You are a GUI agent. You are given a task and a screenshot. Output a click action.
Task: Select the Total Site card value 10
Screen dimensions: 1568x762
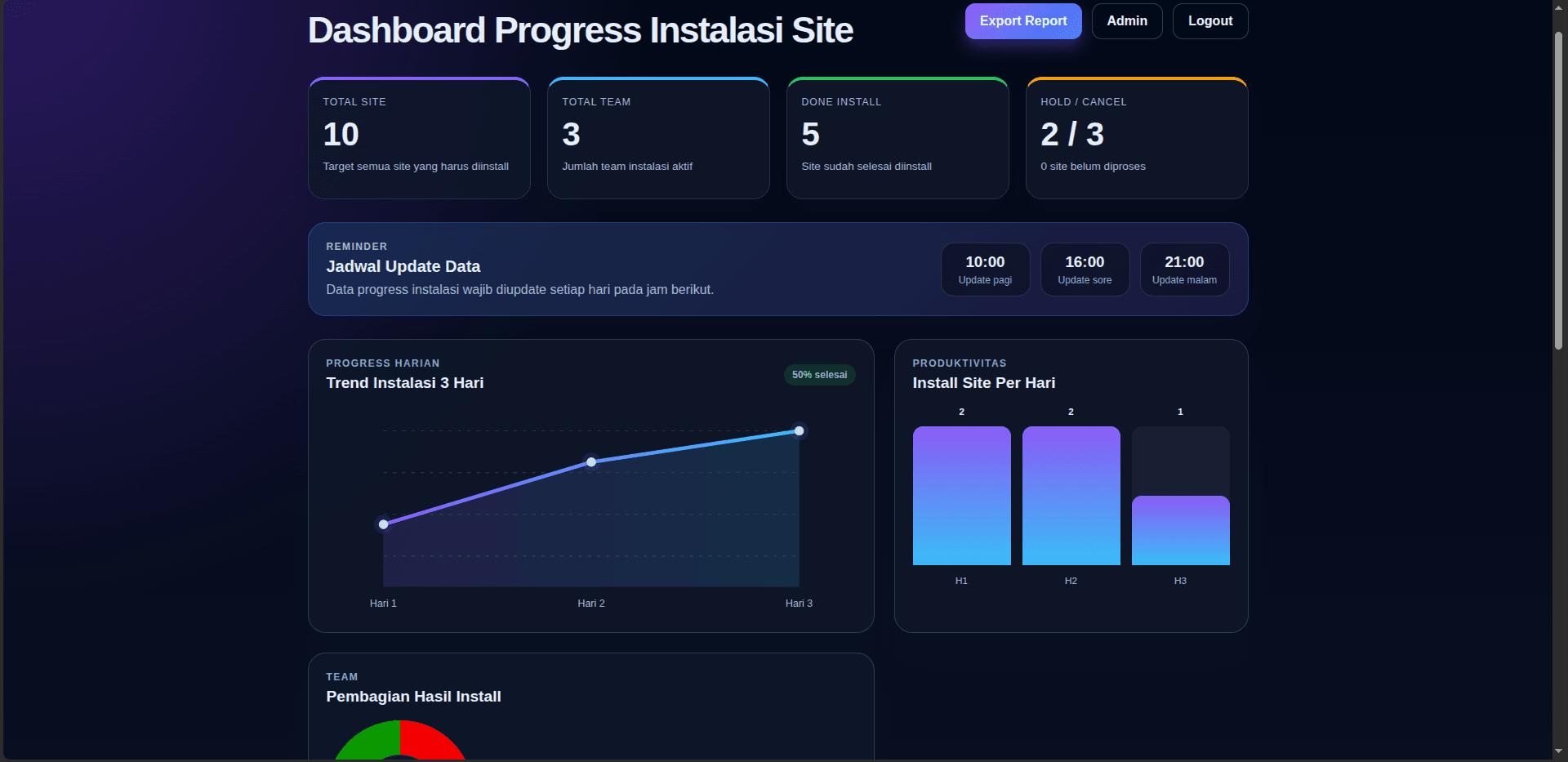341,134
